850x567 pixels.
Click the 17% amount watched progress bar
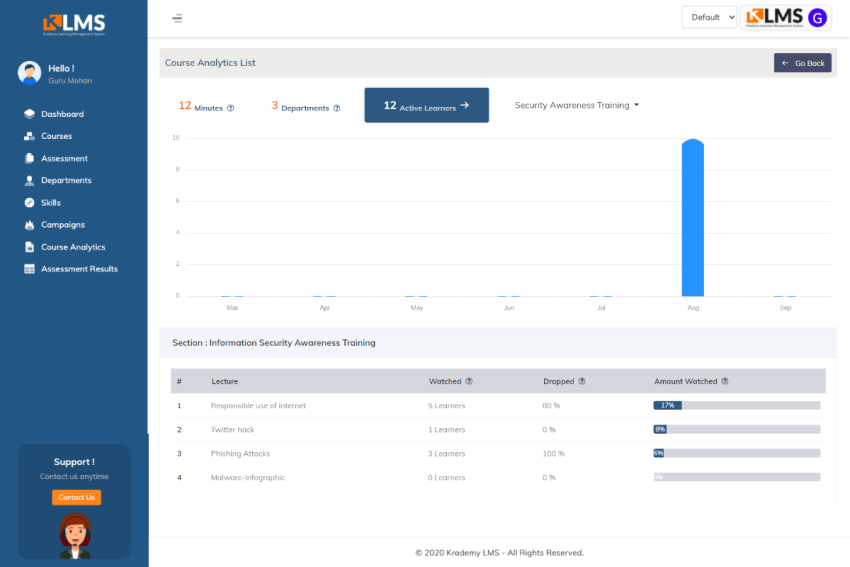(x=737, y=405)
